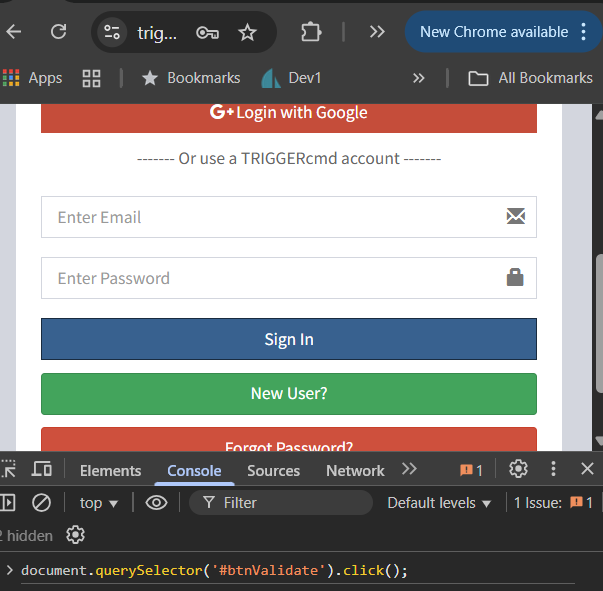Click the Sign In button
The height and width of the screenshot is (591, 603).
tap(289, 339)
